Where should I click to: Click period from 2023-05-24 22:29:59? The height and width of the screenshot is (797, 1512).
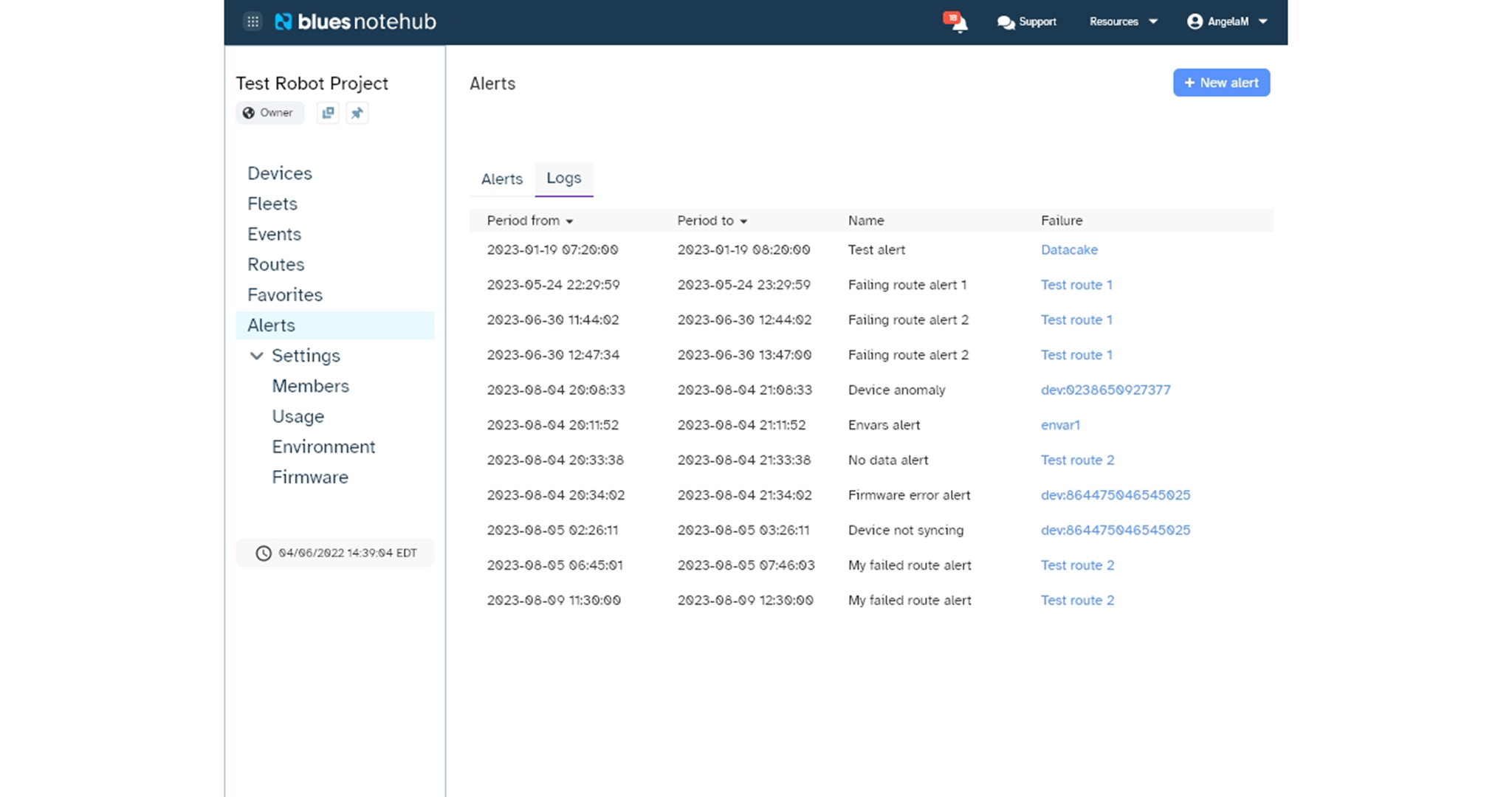[x=553, y=285]
